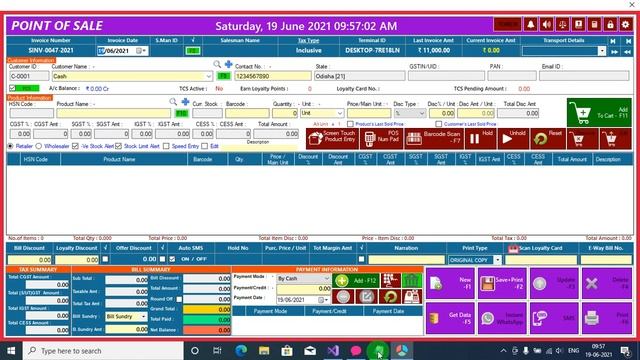Viewport: 640px width, 360px height.
Task: Add a new customer with plus icon
Action: click(x=229, y=64)
